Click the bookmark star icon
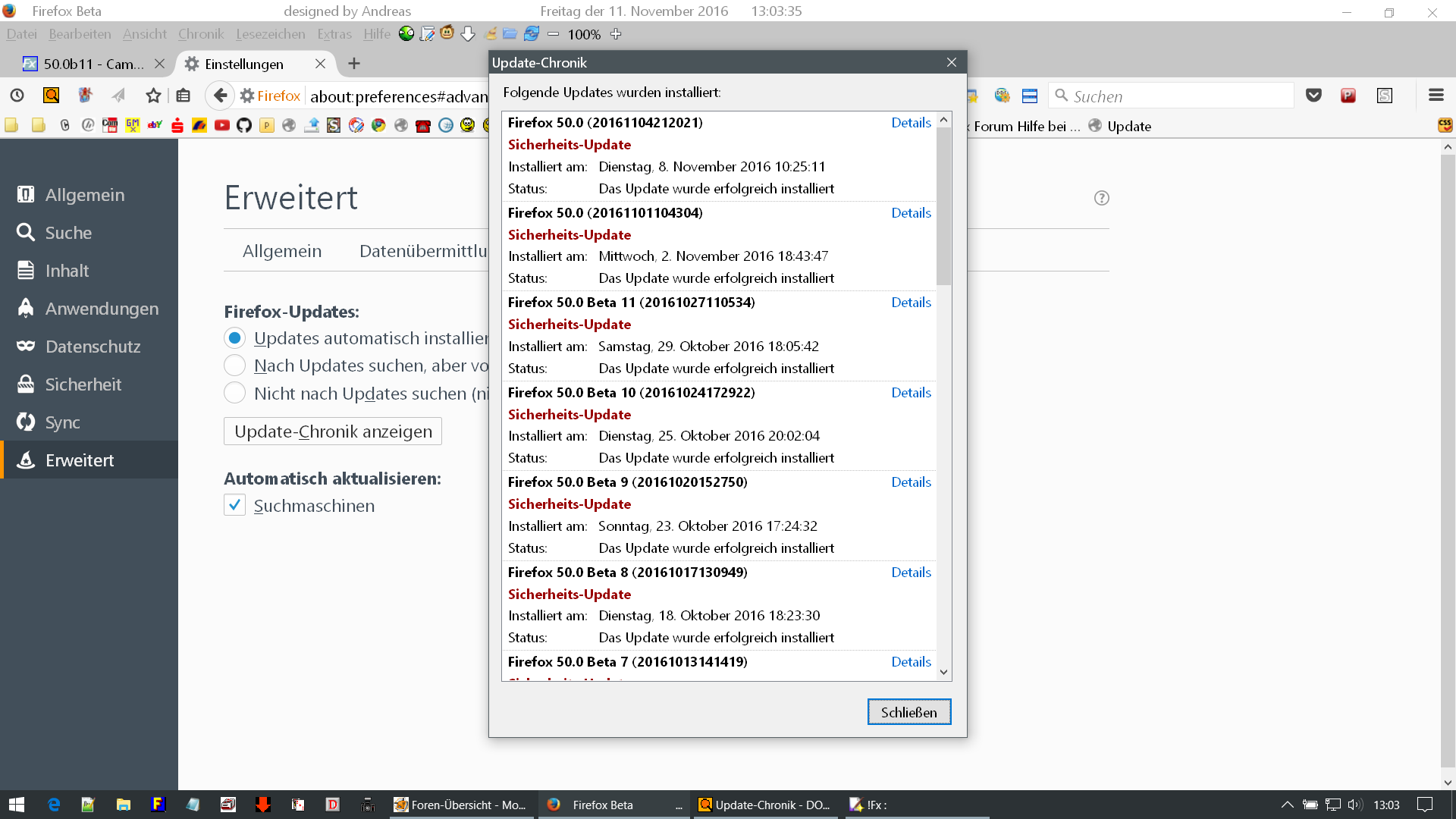The image size is (1456, 819). [153, 96]
